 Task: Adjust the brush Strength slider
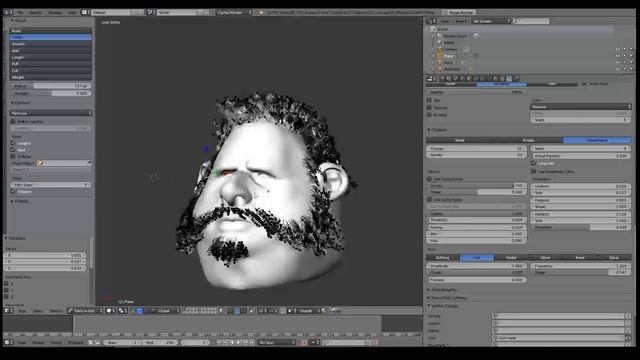[50, 93]
